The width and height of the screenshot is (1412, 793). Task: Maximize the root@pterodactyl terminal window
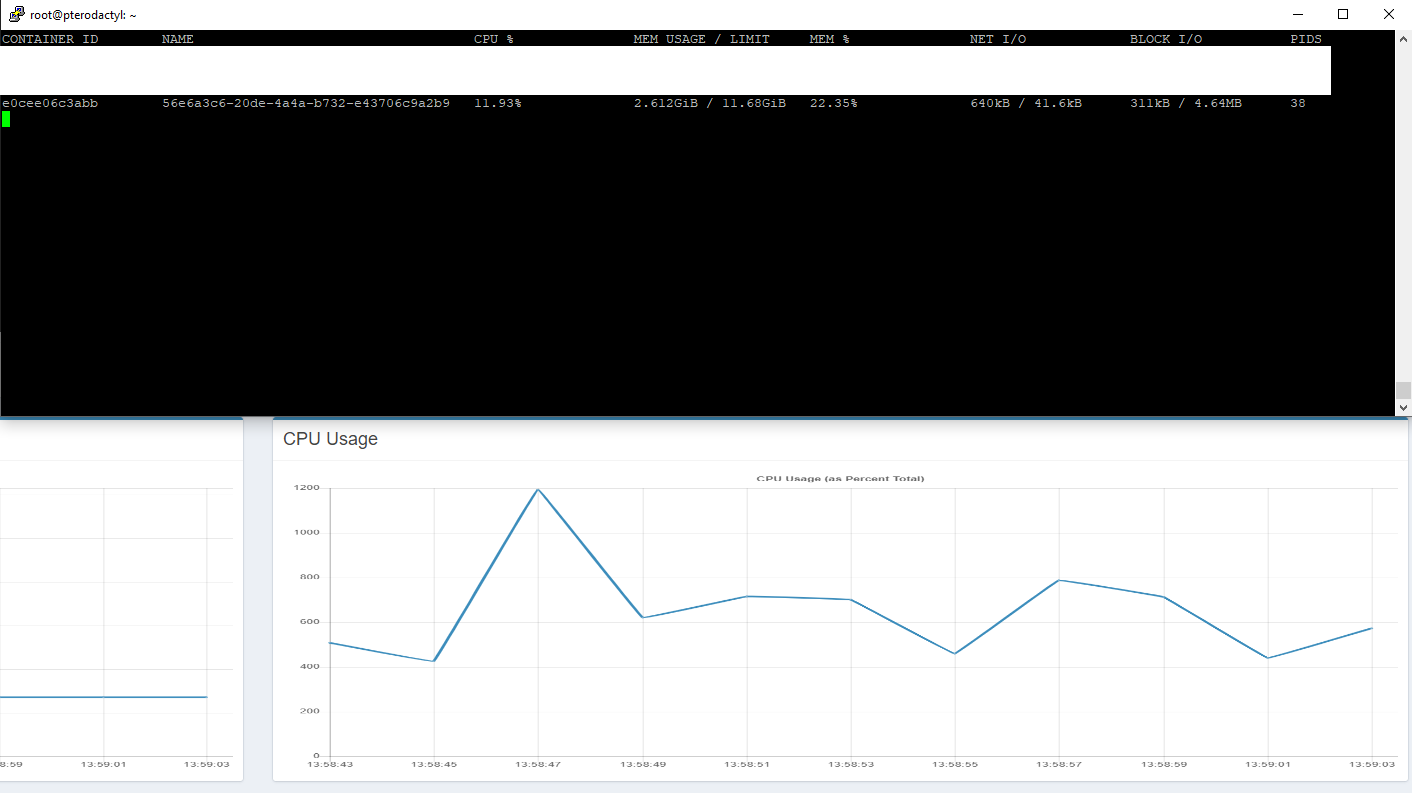coord(1343,14)
